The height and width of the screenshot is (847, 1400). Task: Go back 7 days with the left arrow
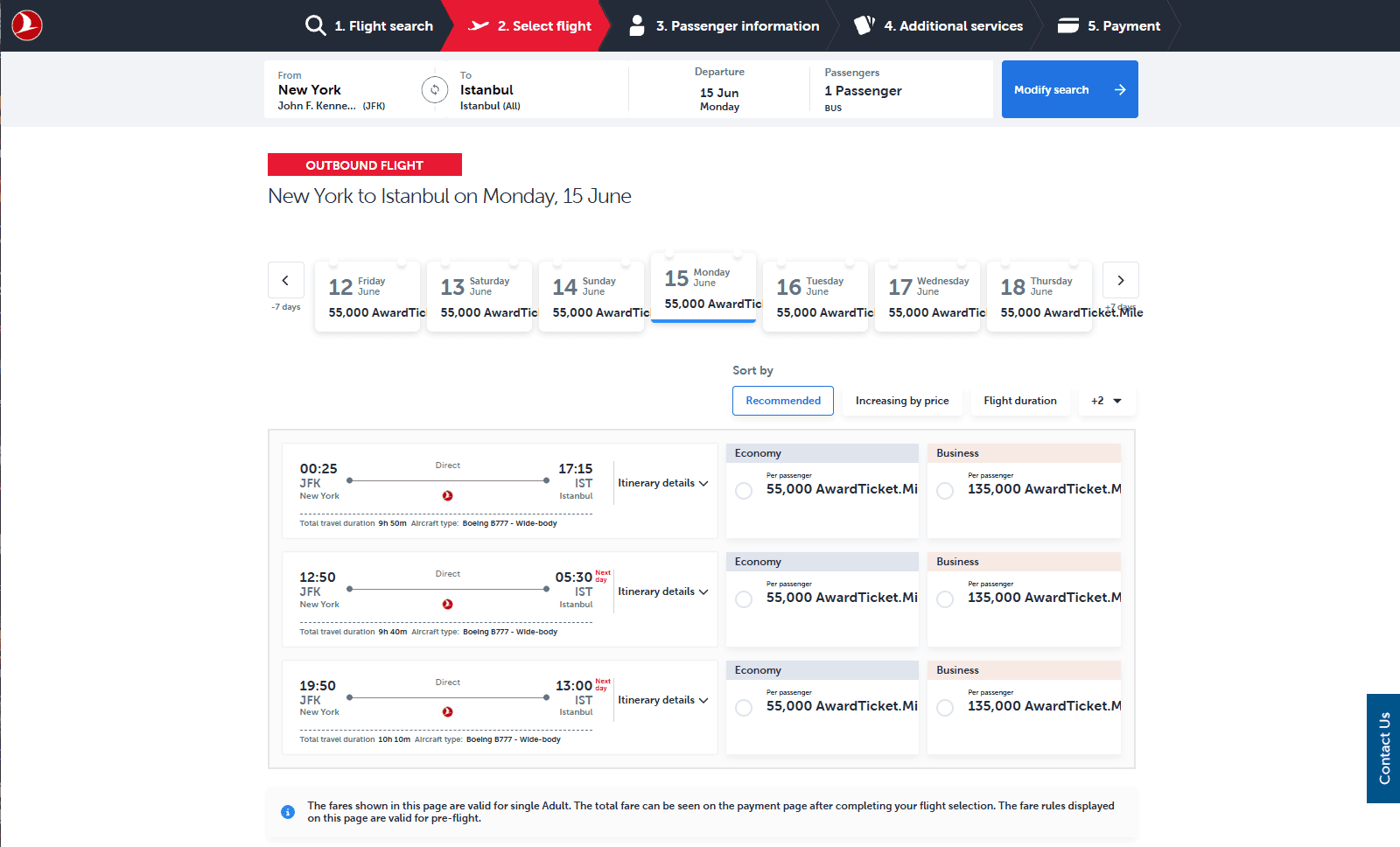click(x=286, y=280)
